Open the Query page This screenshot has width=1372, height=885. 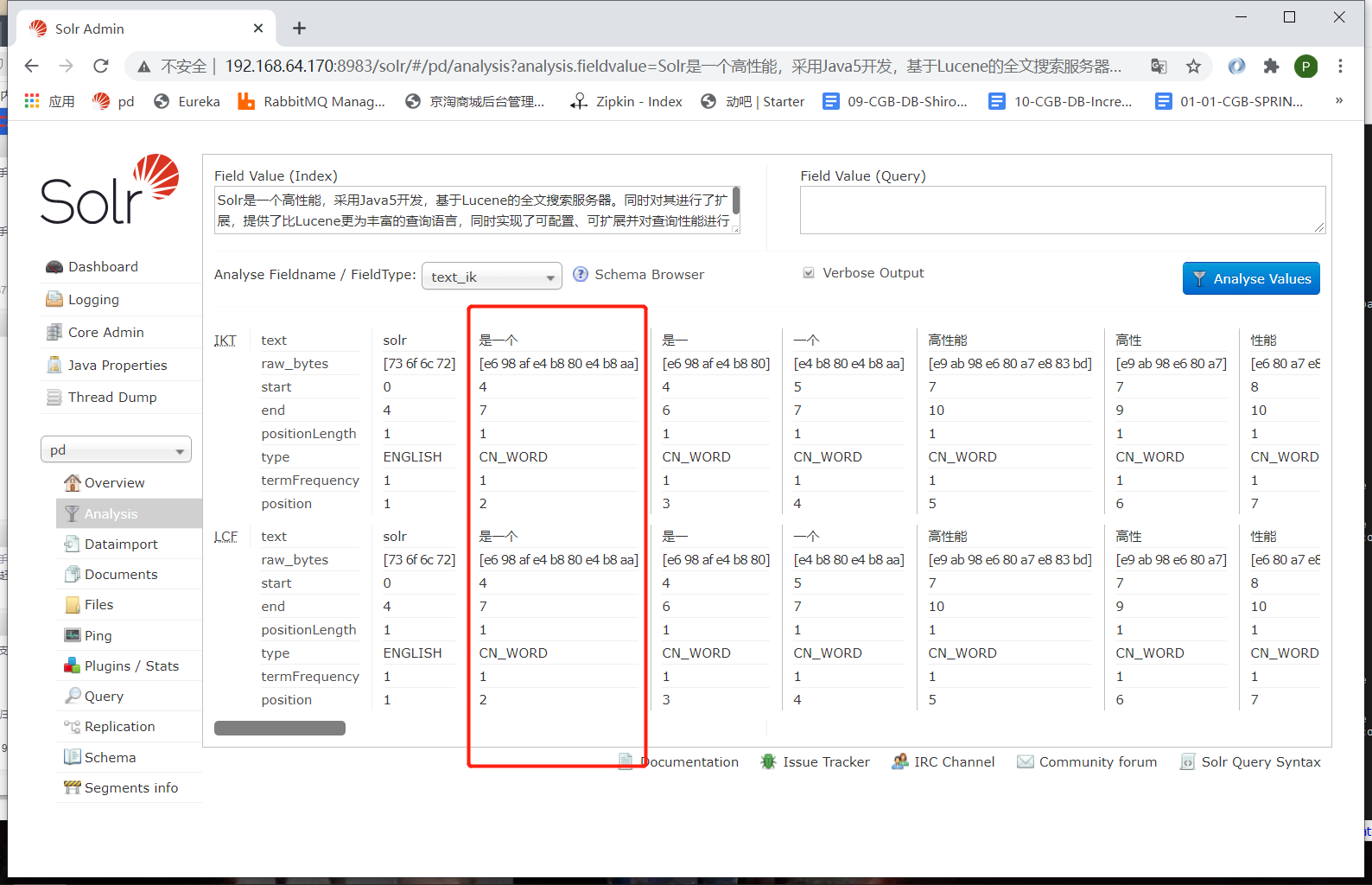pyautogui.click(x=104, y=696)
